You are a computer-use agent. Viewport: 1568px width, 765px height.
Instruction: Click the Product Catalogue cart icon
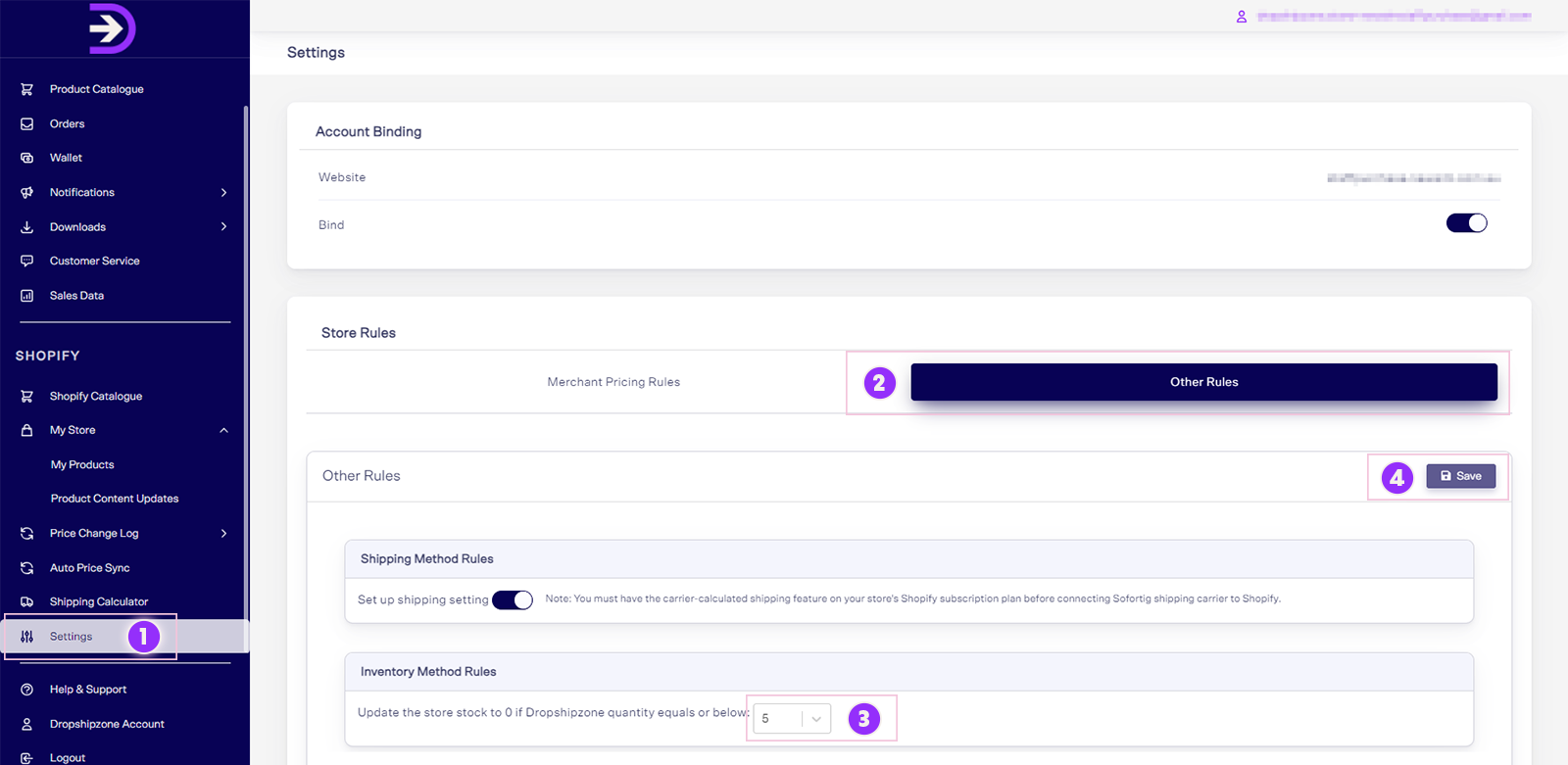(x=27, y=89)
